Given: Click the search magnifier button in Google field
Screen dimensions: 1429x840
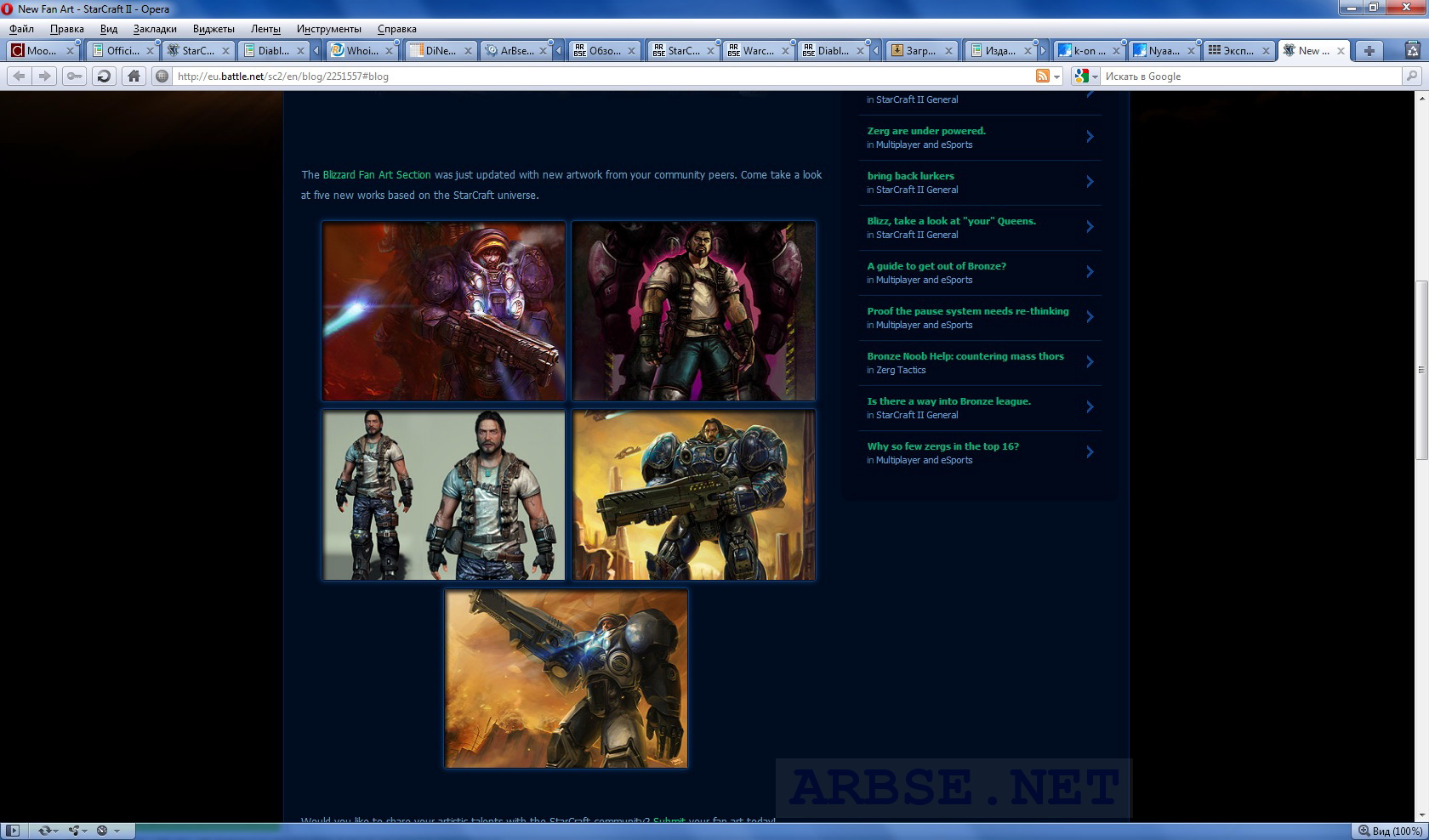Looking at the screenshot, I should pos(1412,77).
